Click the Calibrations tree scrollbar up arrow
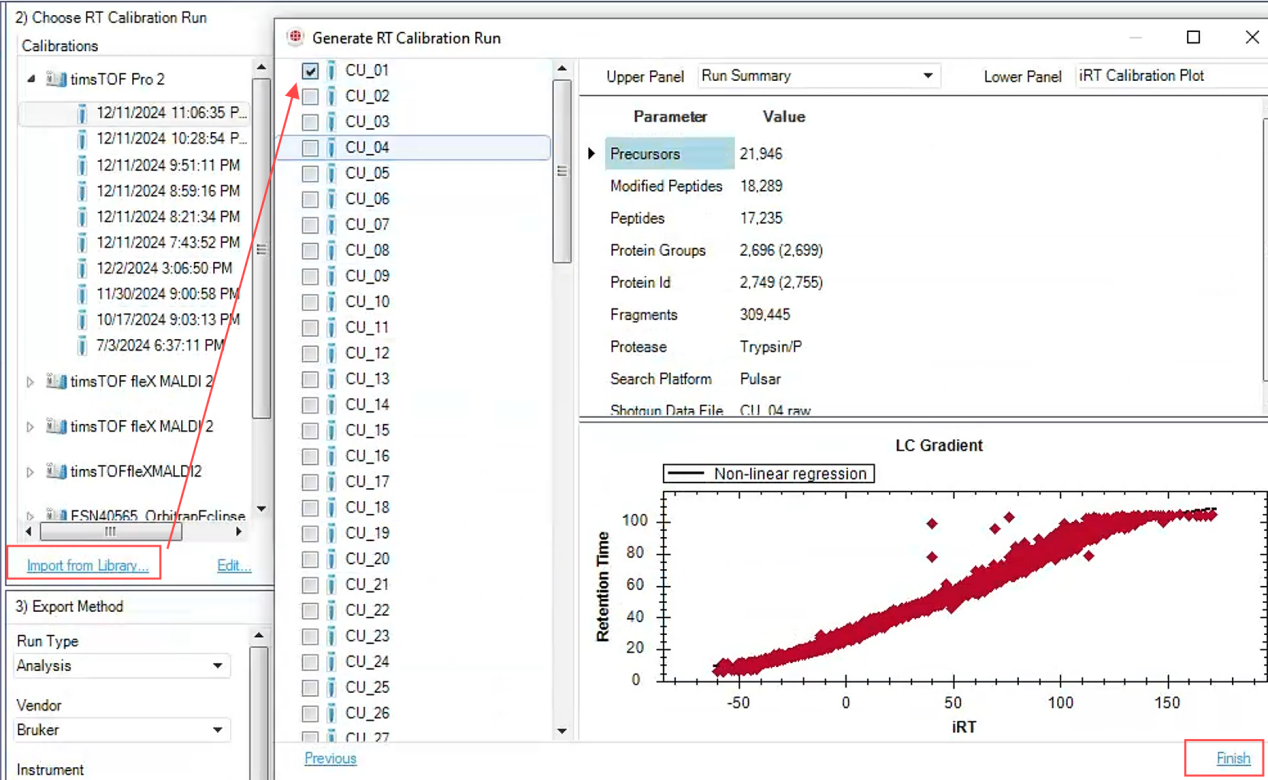 tap(262, 68)
